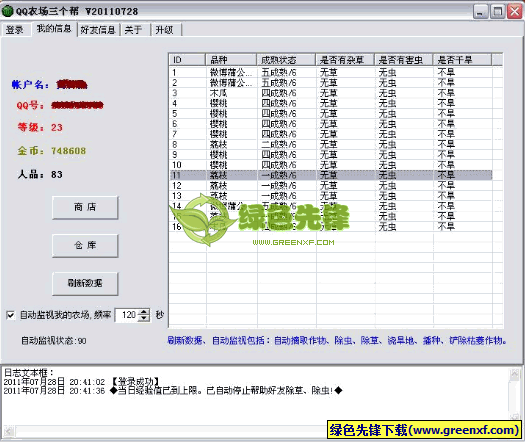Click the log entry at 20:41:36
The height and width of the screenshot is (442, 525).
coord(173,390)
